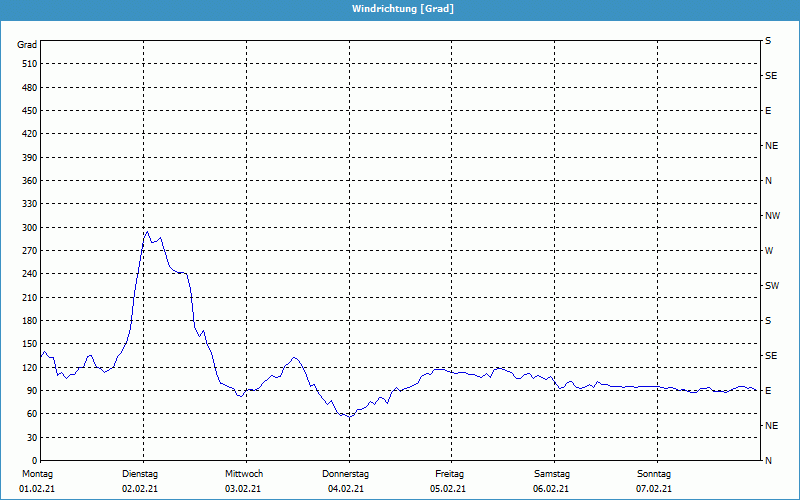Click the 270 value on the y-axis
This screenshot has width=800, height=500.
click(29, 251)
